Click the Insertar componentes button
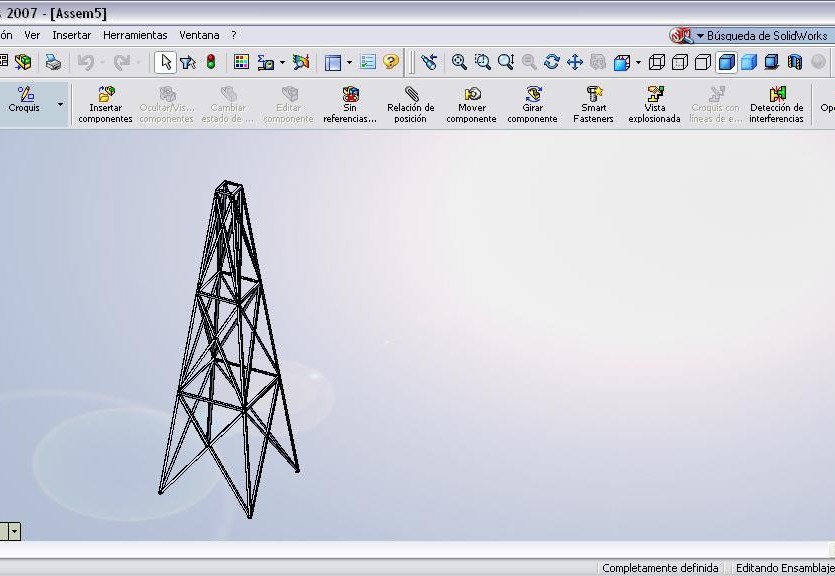835x576 pixels. tap(105, 104)
